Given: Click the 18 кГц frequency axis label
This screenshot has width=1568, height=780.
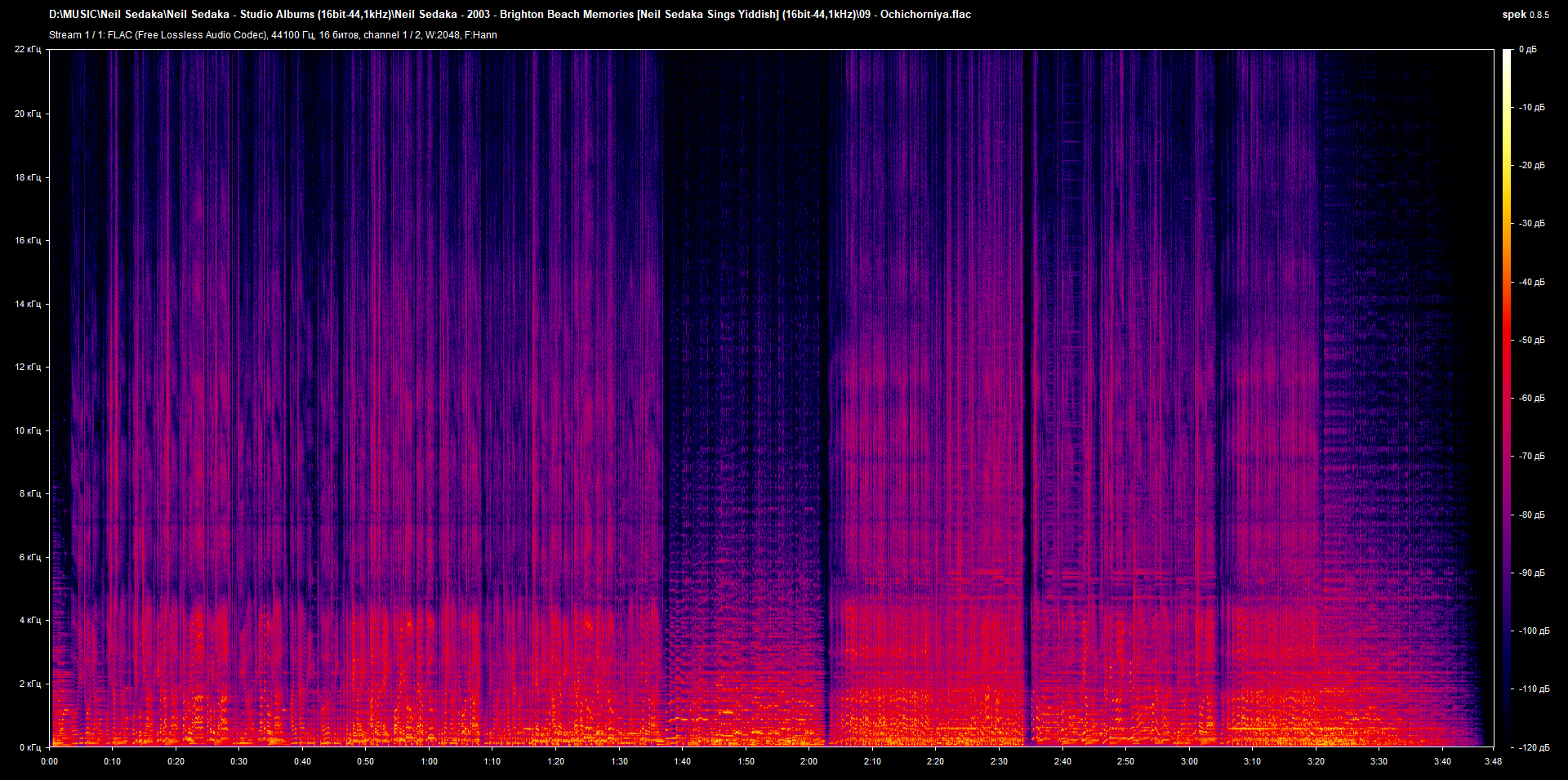Looking at the screenshot, I should pos(28,177).
